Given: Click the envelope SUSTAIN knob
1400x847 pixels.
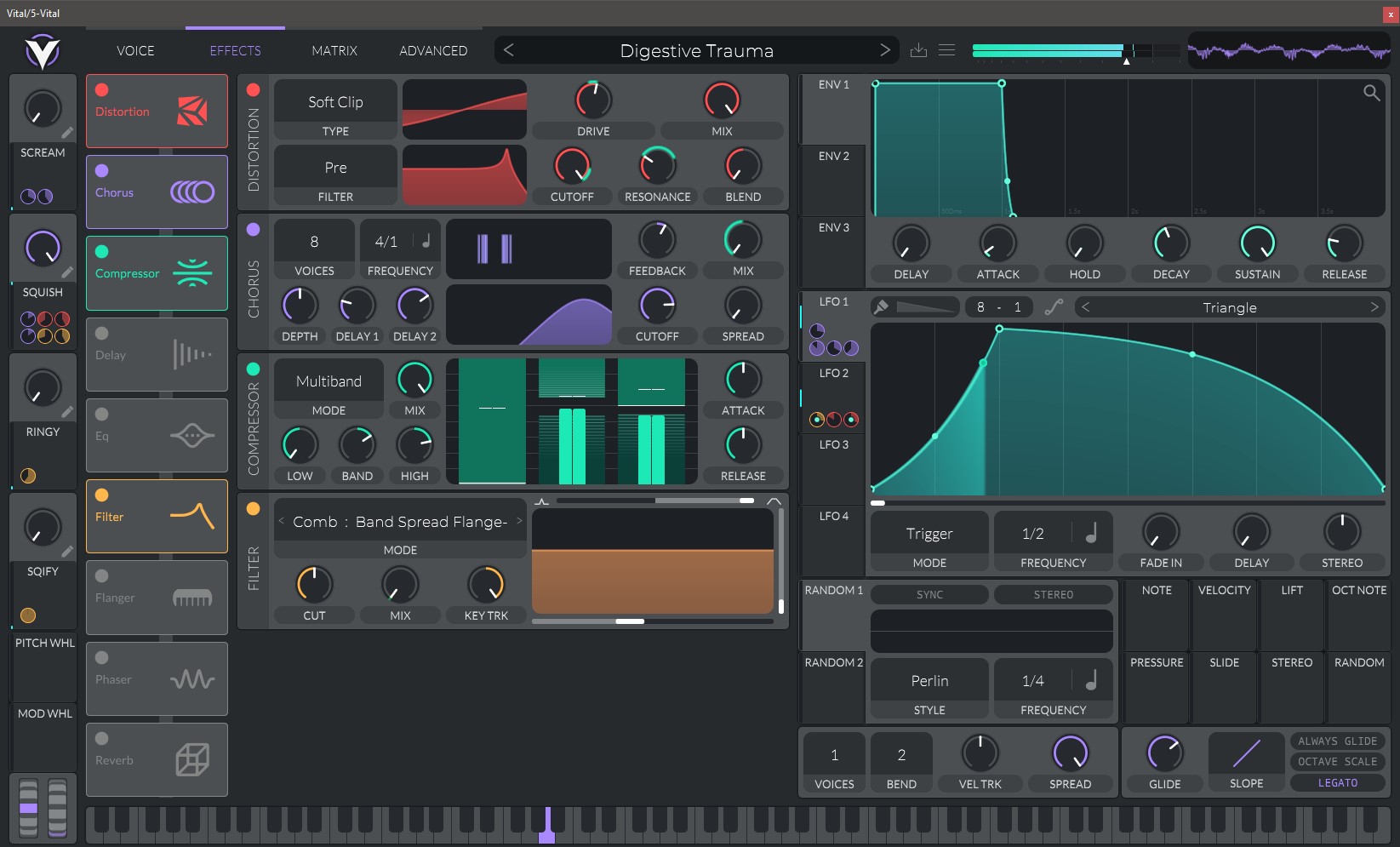Looking at the screenshot, I should (x=1257, y=243).
